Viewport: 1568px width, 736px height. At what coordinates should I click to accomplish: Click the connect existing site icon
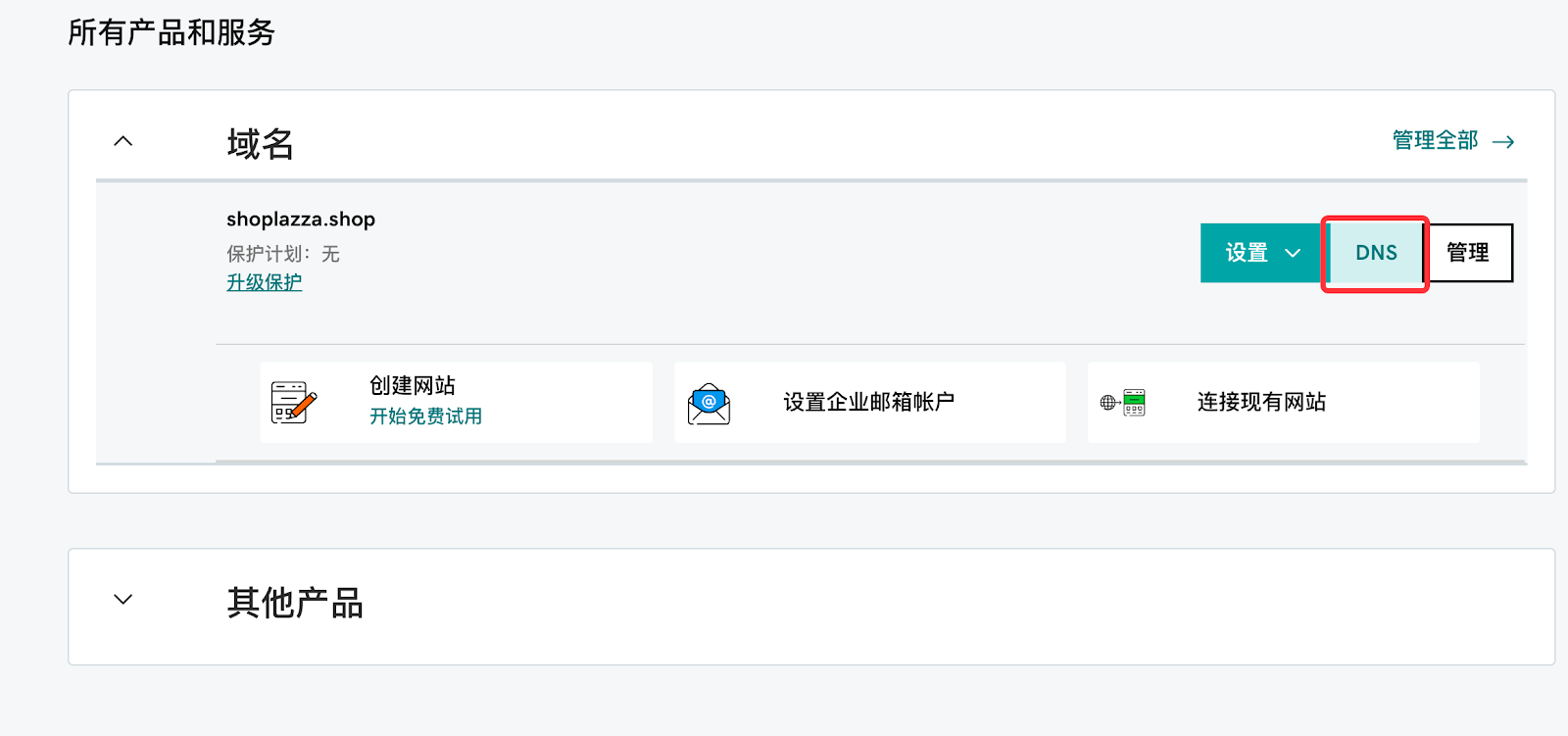tap(1123, 402)
